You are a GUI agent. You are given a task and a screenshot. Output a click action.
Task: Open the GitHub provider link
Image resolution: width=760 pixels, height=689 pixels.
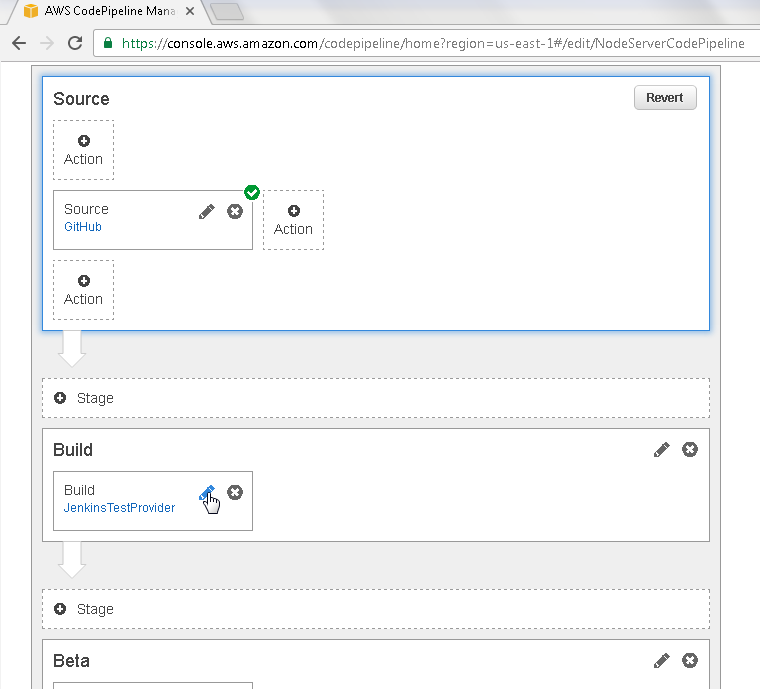click(x=83, y=227)
